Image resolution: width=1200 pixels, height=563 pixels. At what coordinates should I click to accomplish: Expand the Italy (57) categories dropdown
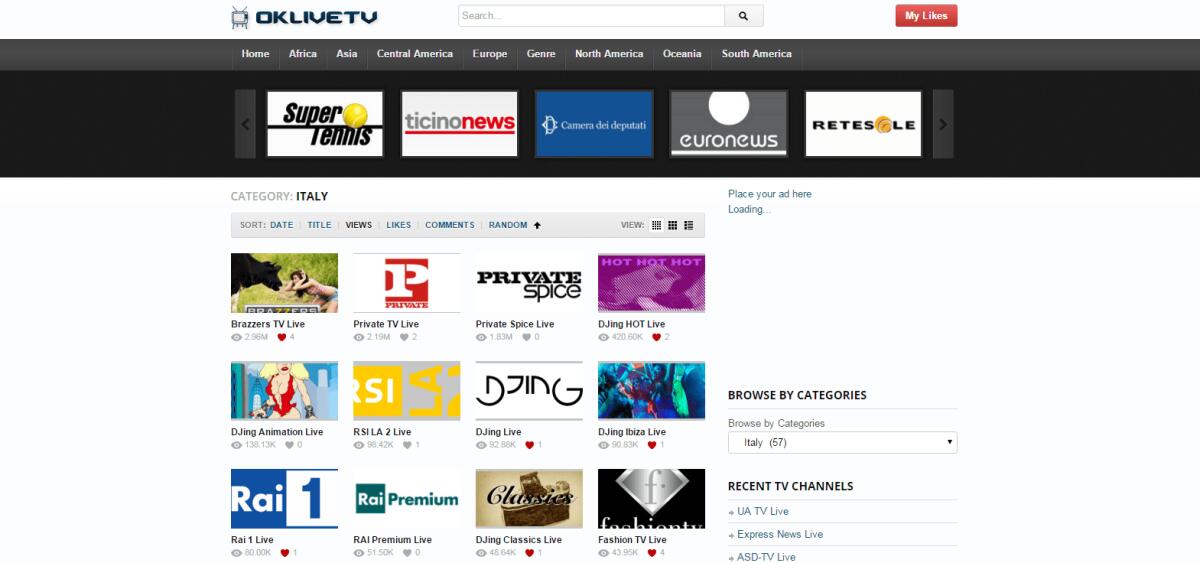843,442
